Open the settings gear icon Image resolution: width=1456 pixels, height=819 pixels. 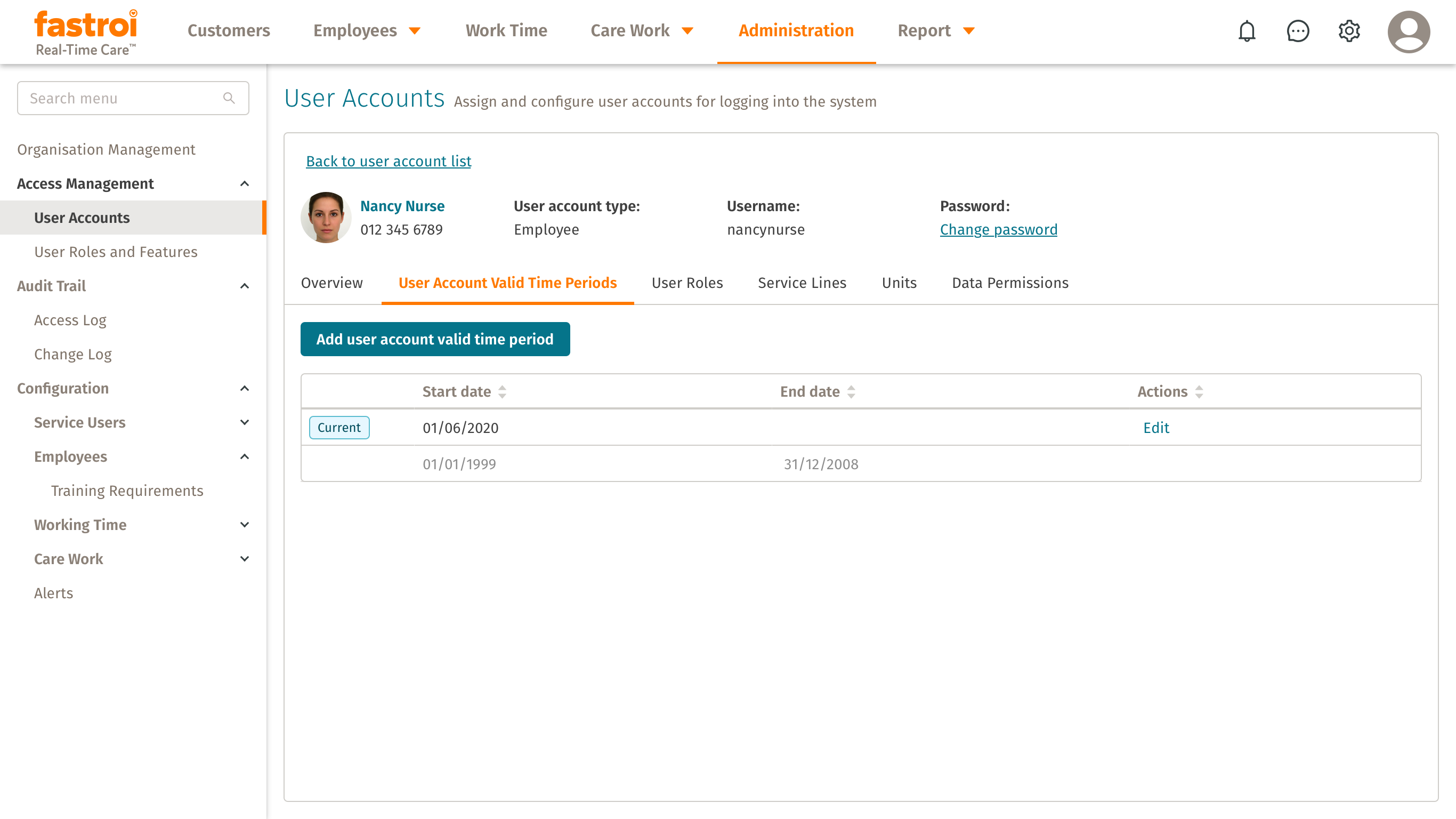(1348, 31)
